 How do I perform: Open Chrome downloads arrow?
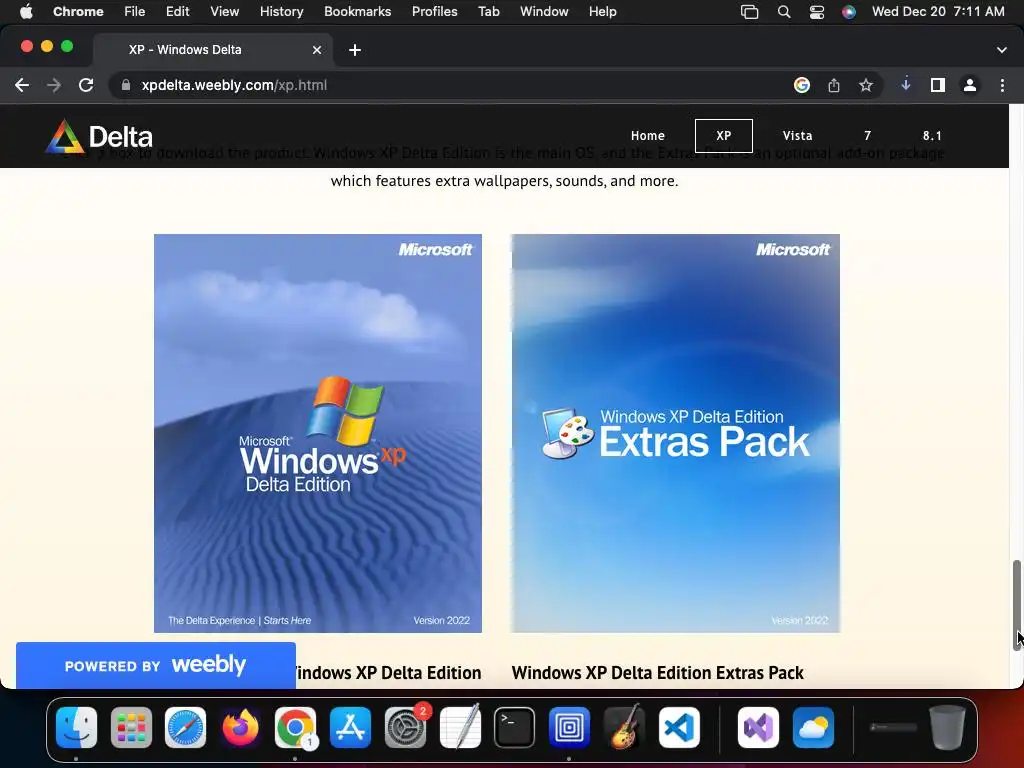pos(905,84)
